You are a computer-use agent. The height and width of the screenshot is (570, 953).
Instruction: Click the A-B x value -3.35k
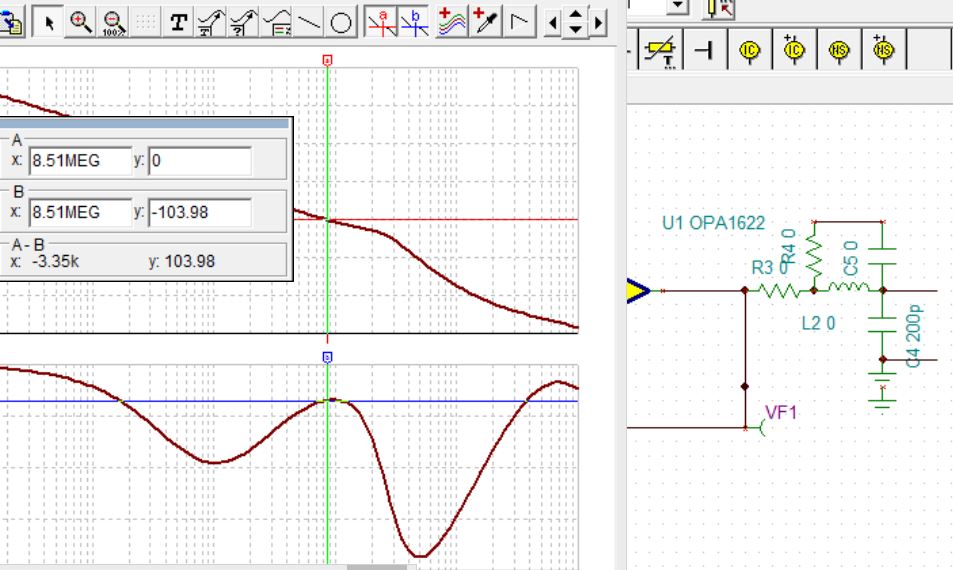55,262
